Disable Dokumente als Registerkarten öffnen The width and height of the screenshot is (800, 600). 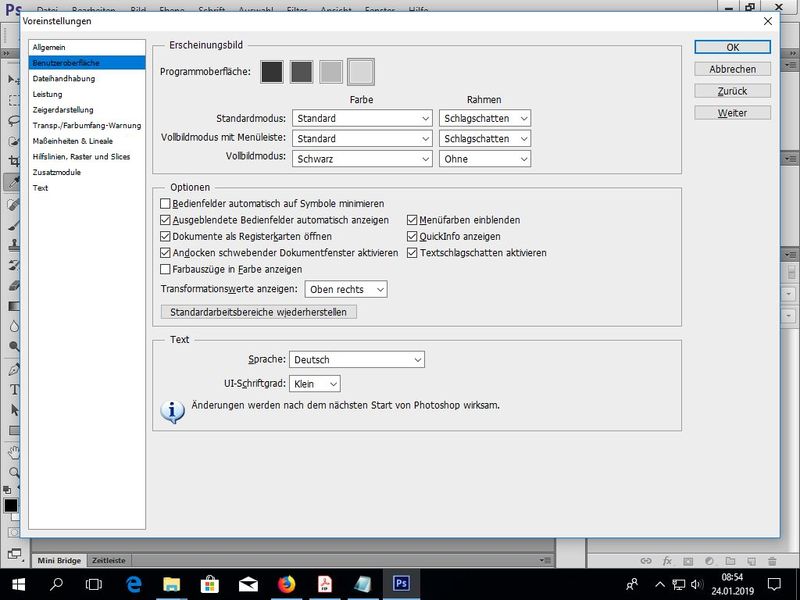coord(166,237)
